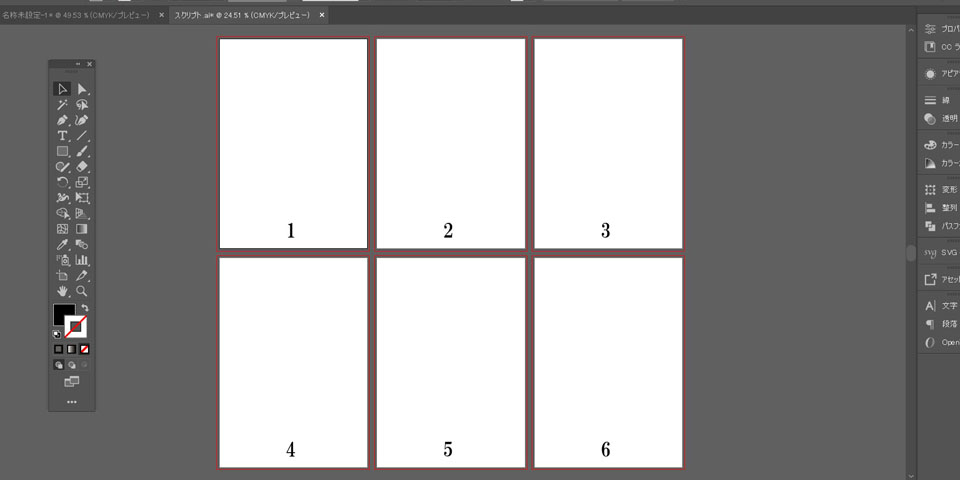Select the Type tool
The height and width of the screenshot is (480, 960).
click(62, 136)
